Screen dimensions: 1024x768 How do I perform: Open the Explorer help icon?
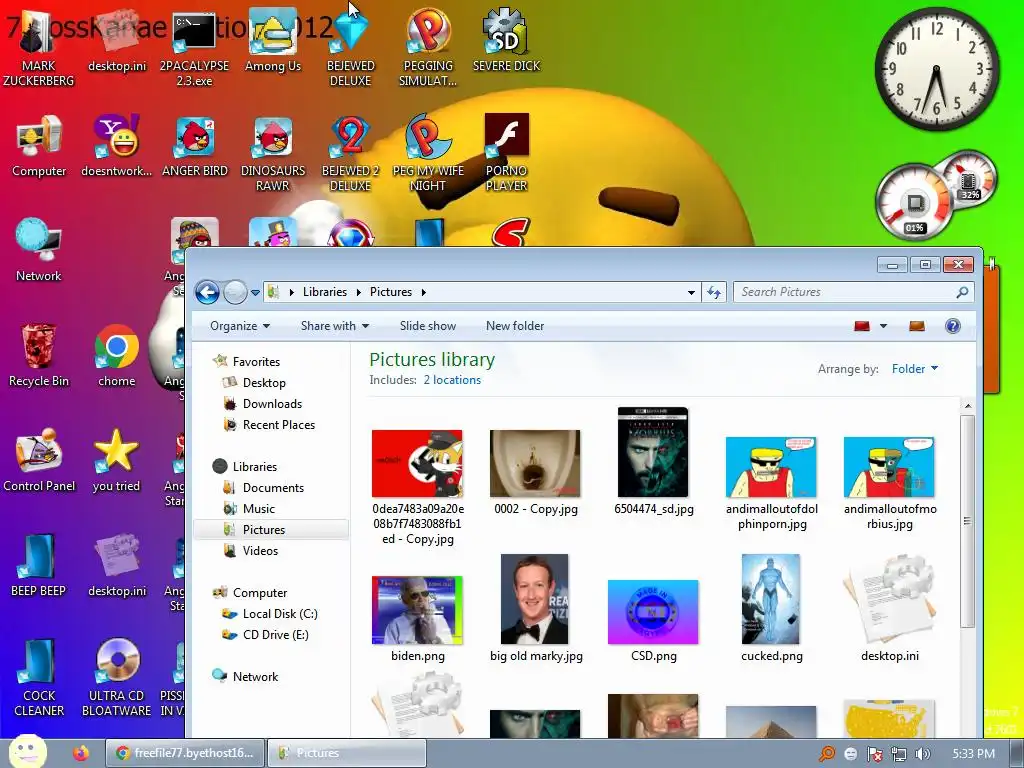pyautogui.click(x=953, y=326)
